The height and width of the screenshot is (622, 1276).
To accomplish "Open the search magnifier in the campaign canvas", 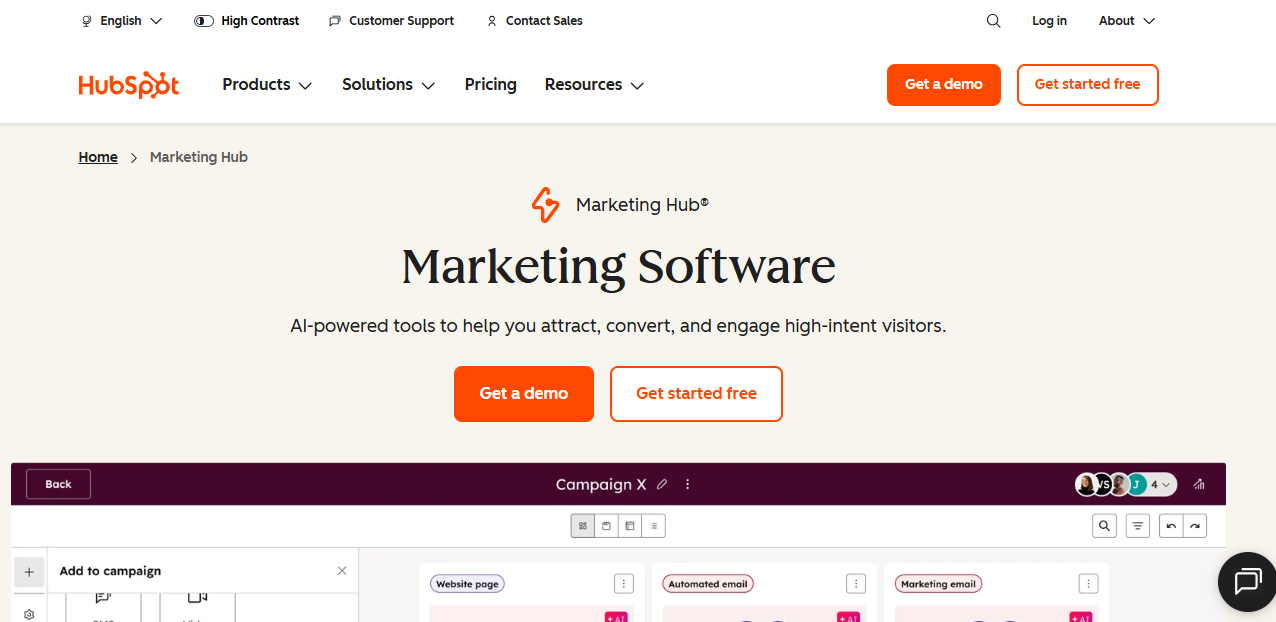I will [x=1104, y=525].
